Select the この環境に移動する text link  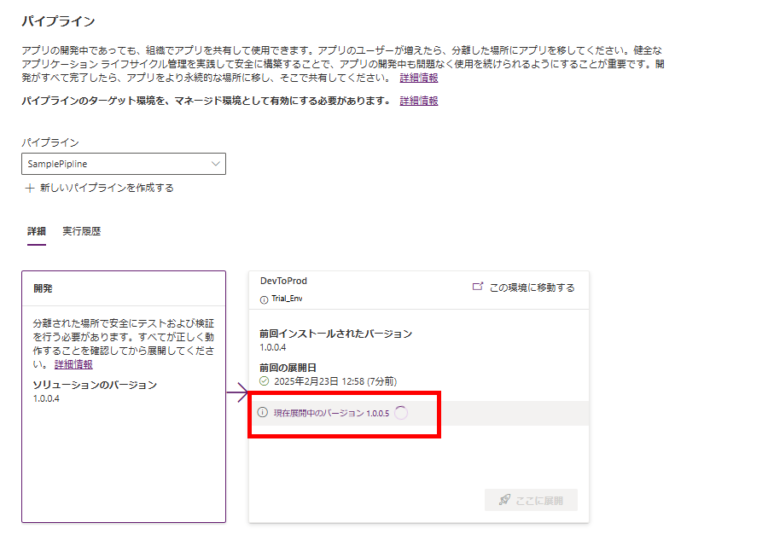pos(531,287)
